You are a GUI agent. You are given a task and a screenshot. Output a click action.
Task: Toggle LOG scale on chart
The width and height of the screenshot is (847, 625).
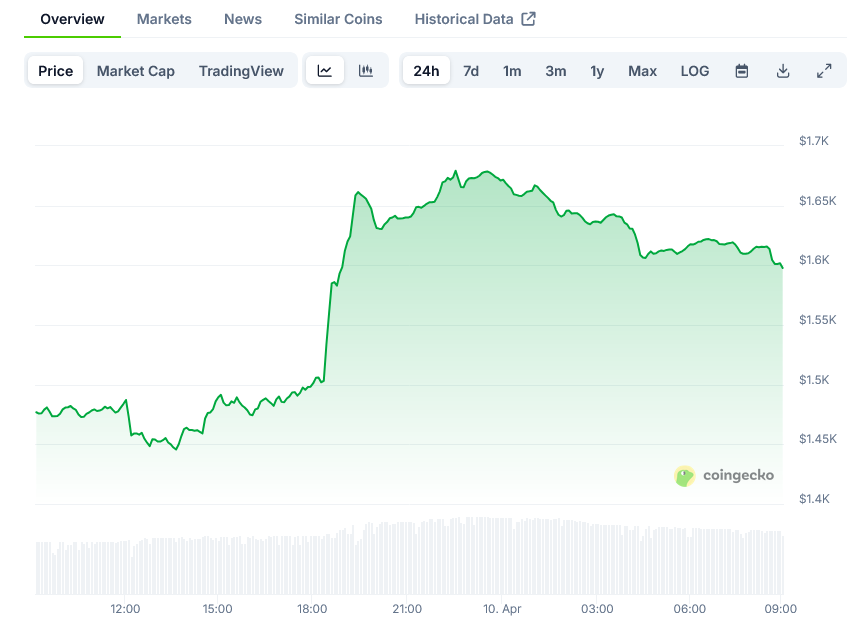pos(695,71)
